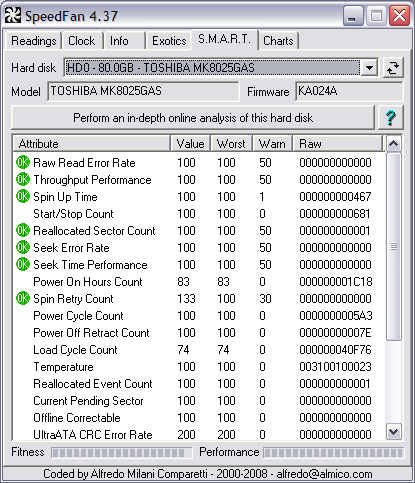The height and width of the screenshot is (483, 415).
Task: Click Perform an in-depth online analysis button
Action: [193, 118]
